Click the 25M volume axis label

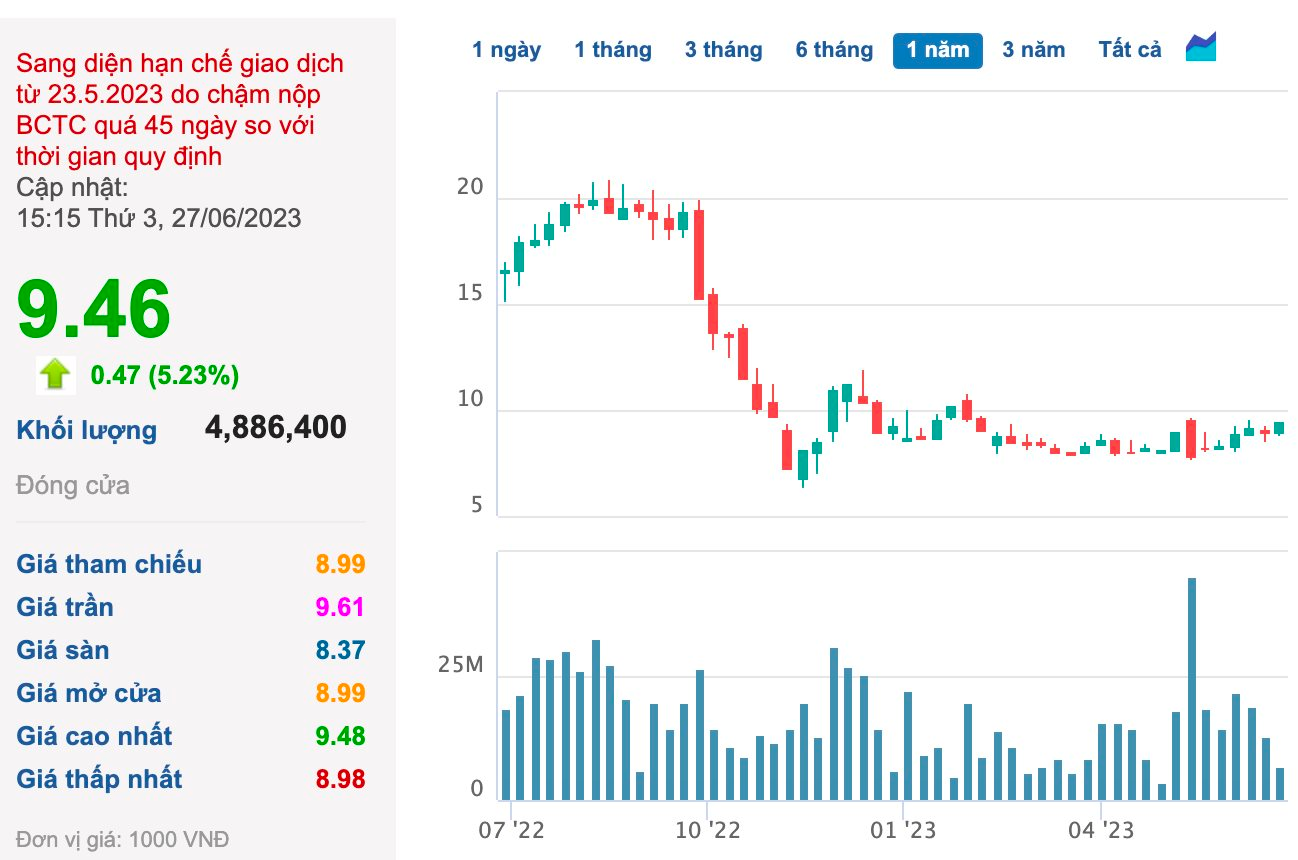460,666
